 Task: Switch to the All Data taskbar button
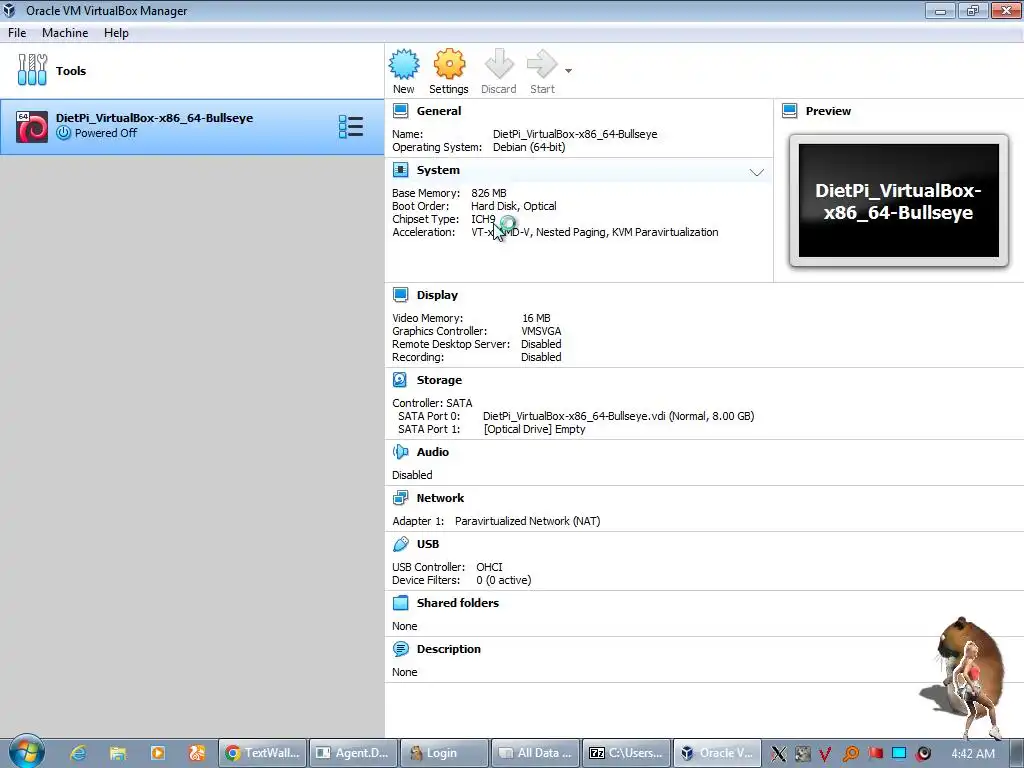[x=535, y=753]
